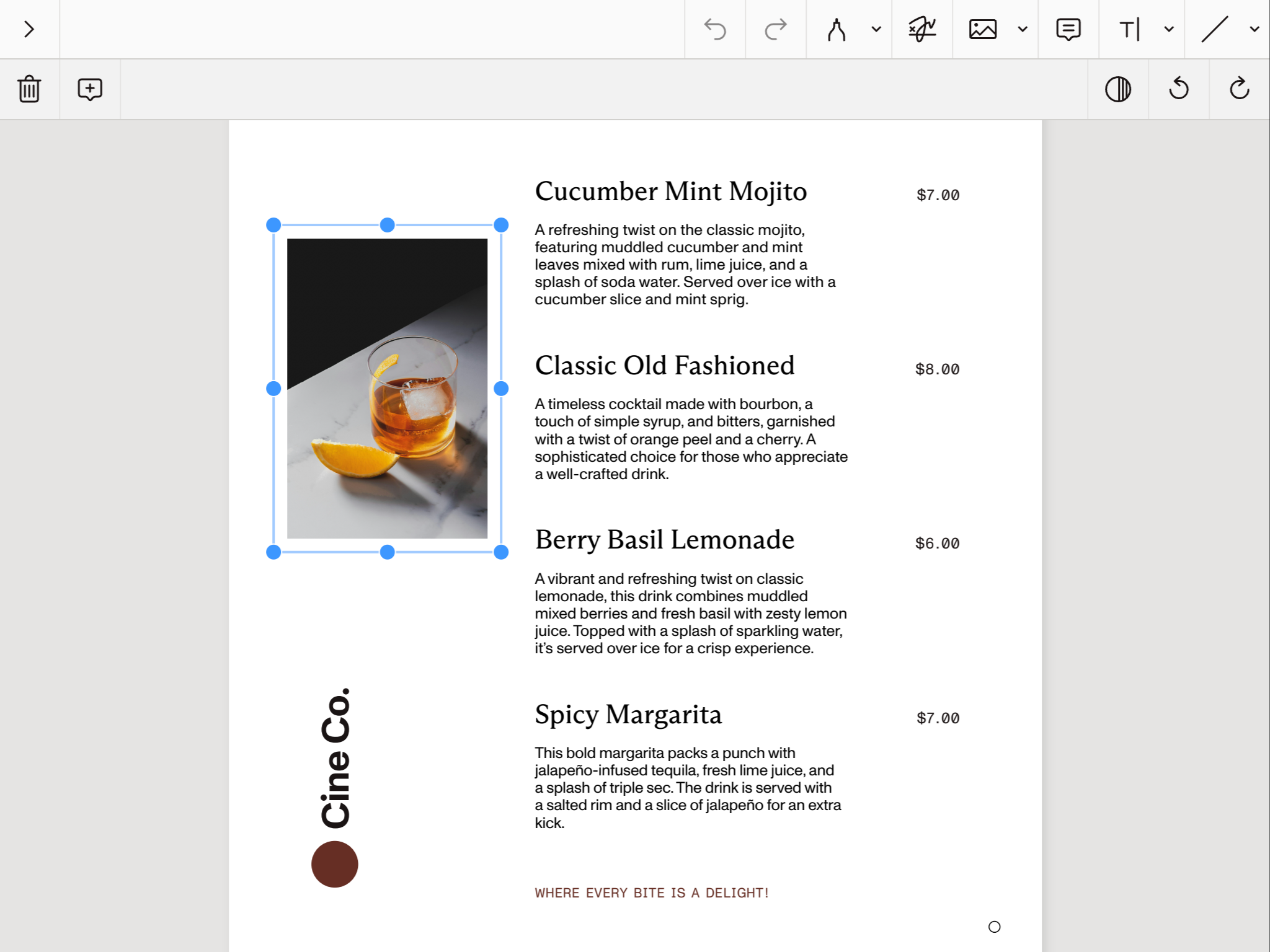This screenshot has width=1270, height=952.
Task: Click the insert image tool
Action: click(983, 29)
